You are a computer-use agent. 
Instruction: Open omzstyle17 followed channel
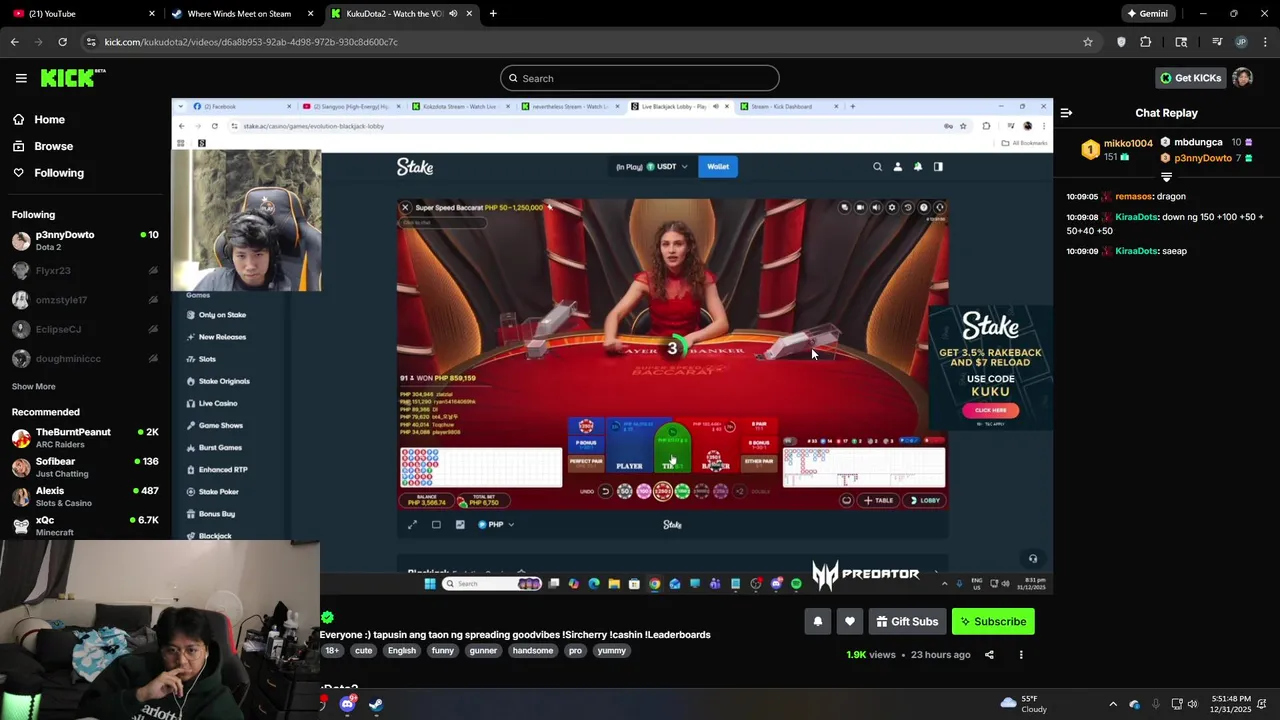click(x=85, y=300)
